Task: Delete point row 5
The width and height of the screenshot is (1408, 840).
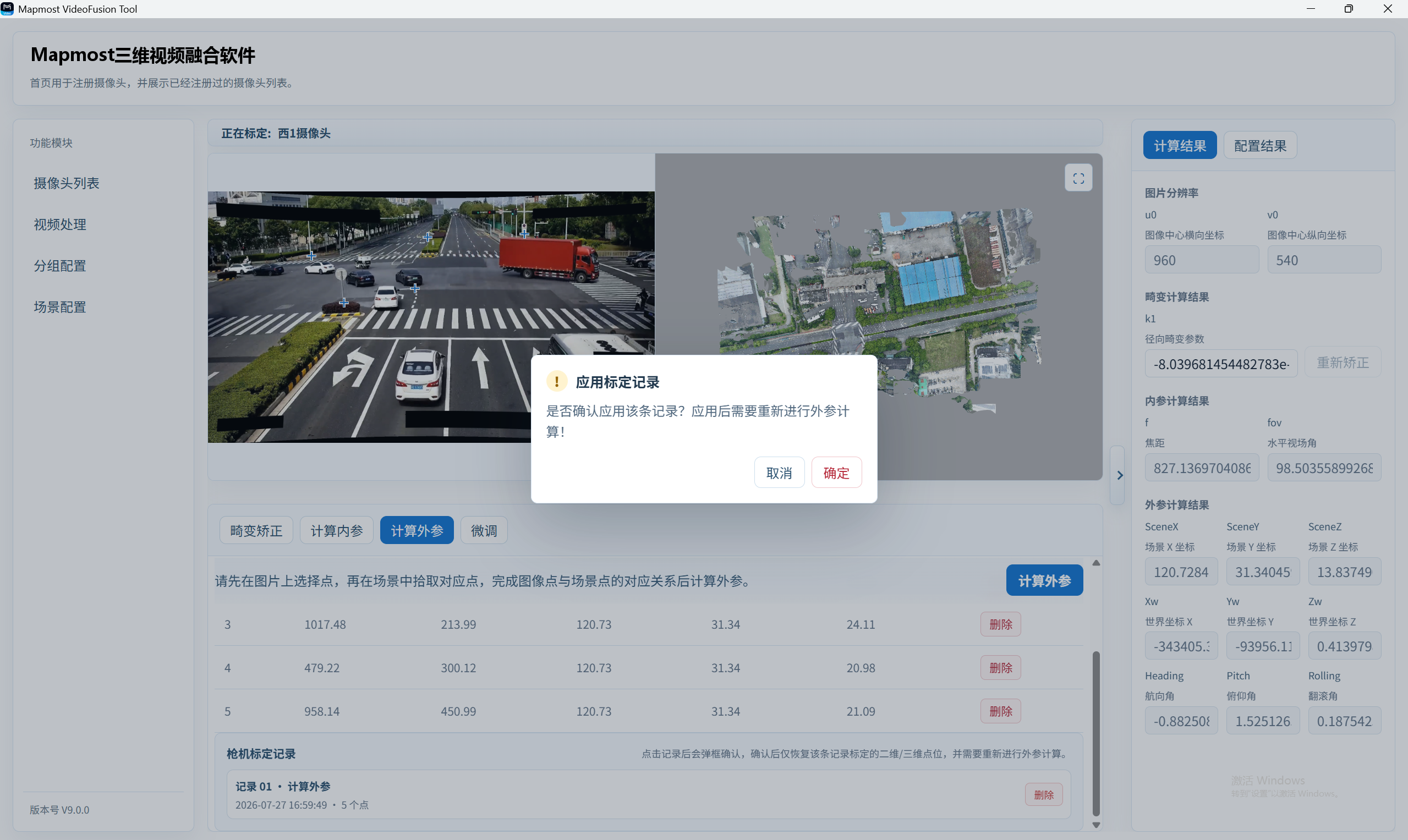Action: coord(1000,711)
